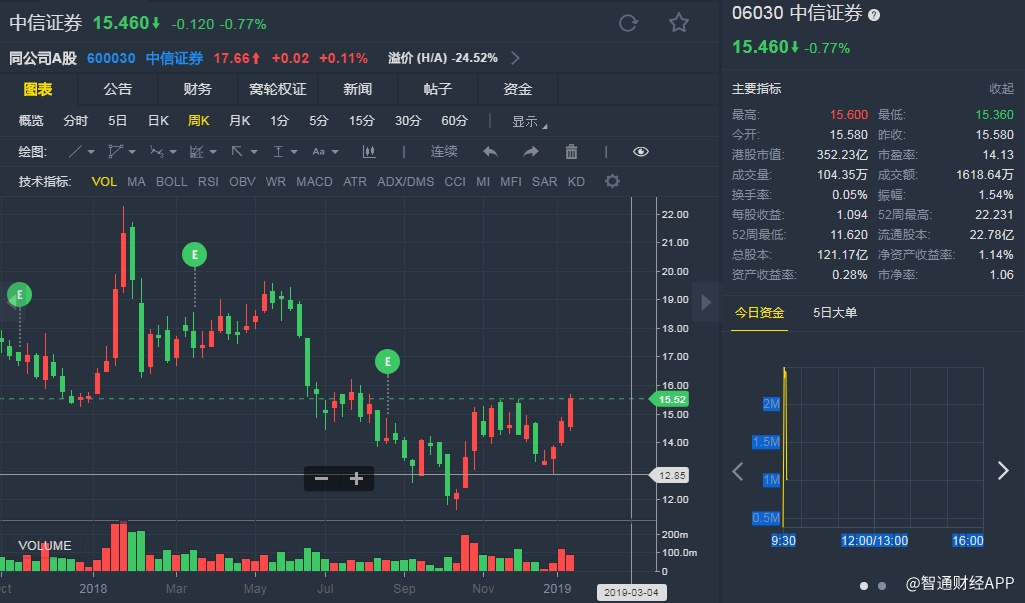Add stock to favorites with star icon

click(x=679, y=23)
